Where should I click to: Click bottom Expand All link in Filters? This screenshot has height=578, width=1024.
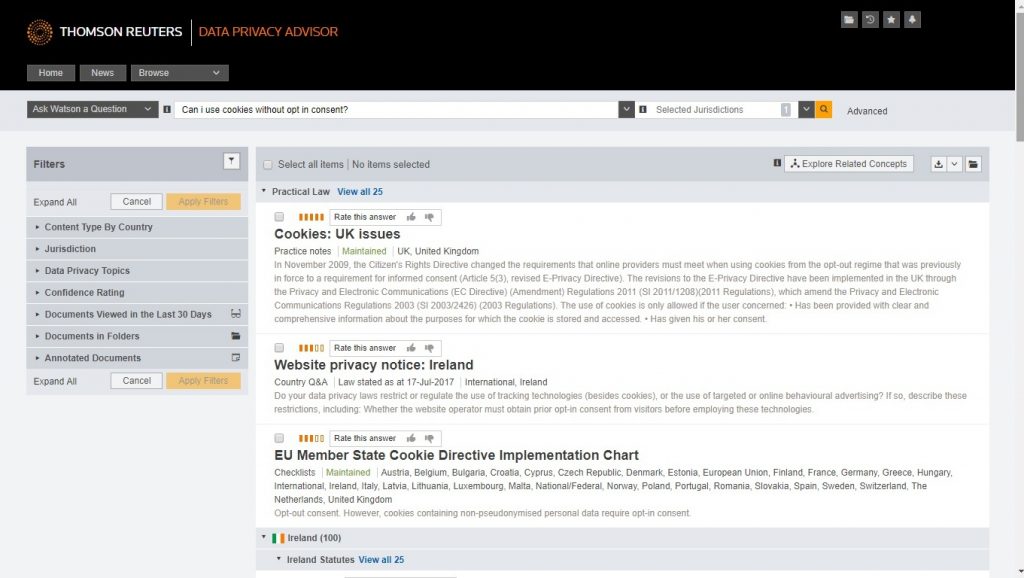click(55, 381)
